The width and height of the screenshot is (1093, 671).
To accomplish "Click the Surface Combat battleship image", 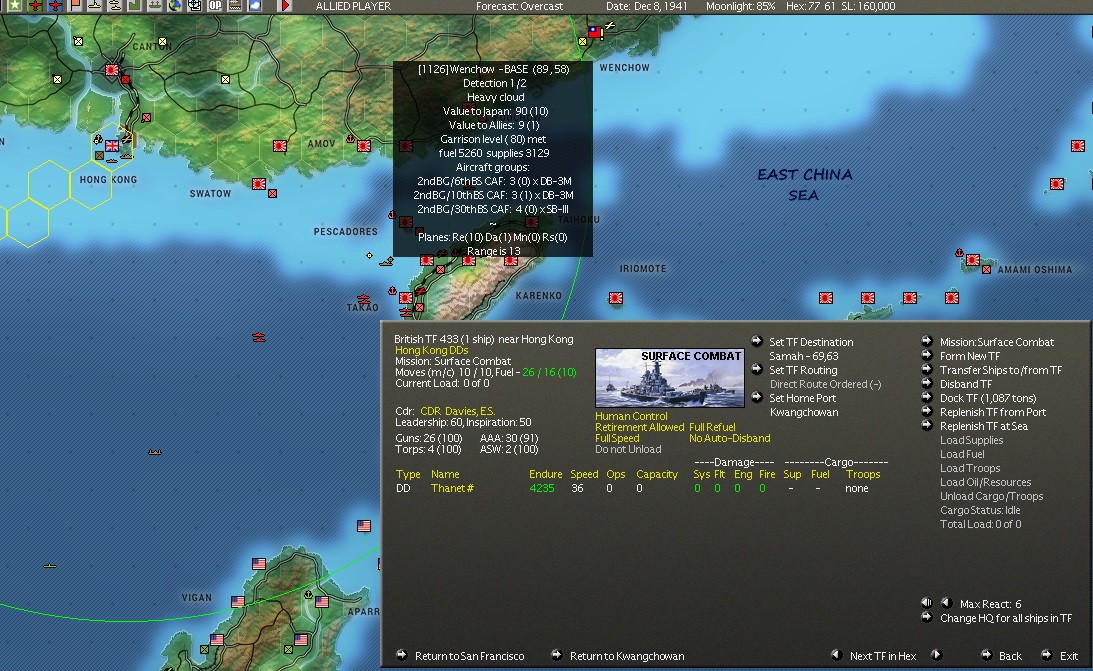I will click(x=669, y=378).
